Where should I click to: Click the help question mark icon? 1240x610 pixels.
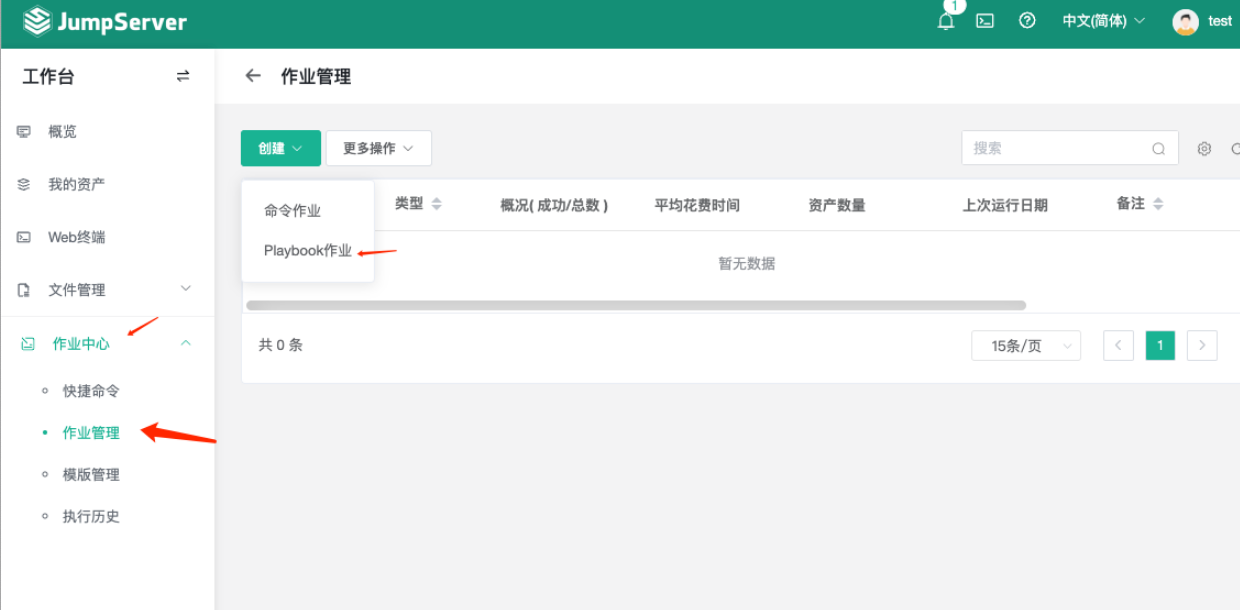1027,20
